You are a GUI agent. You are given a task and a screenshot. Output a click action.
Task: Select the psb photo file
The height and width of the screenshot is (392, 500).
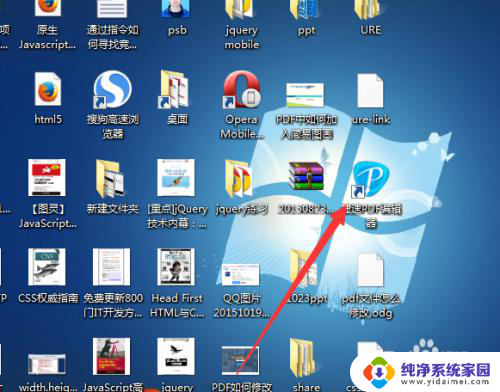coord(176,9)
